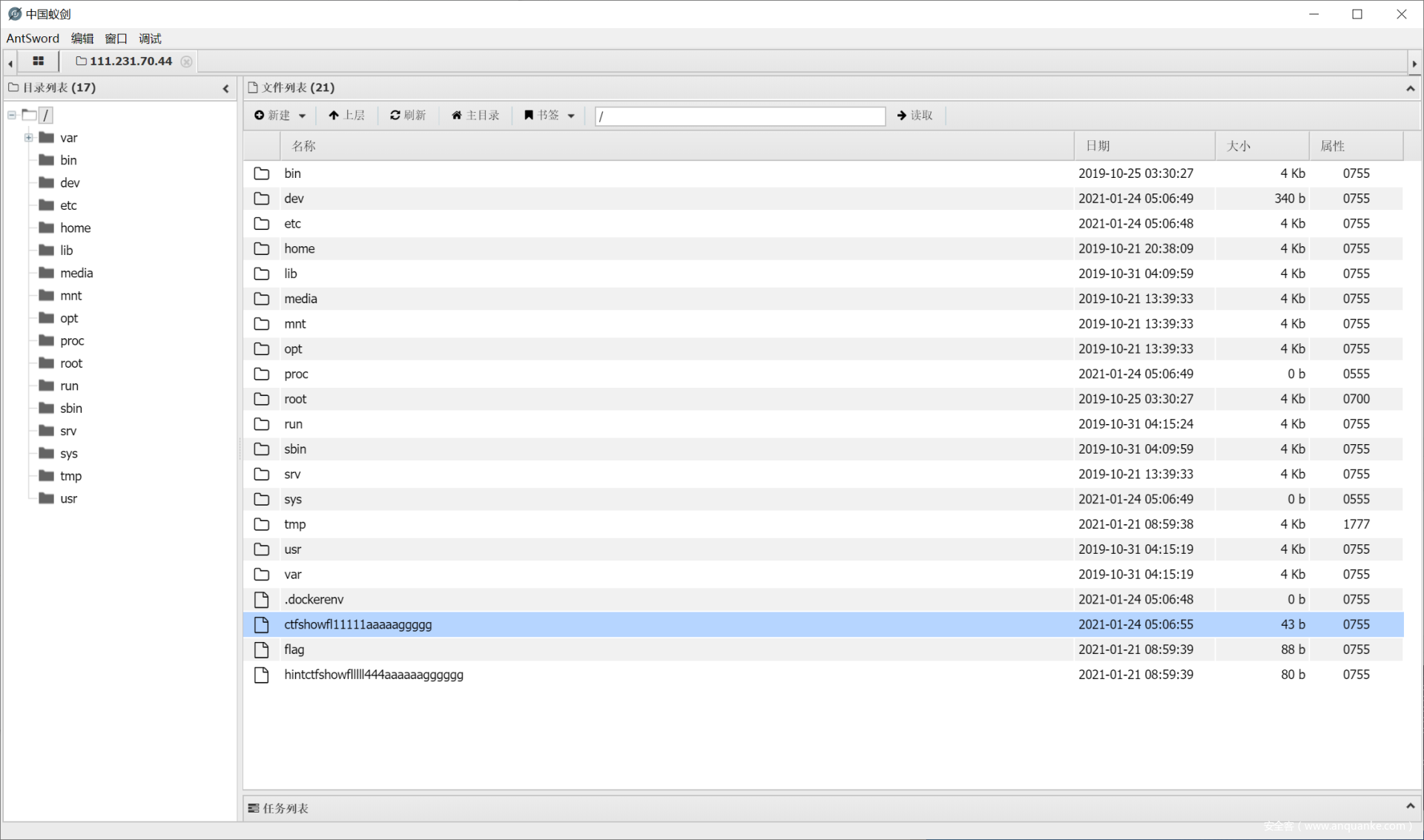Sort files by the 日期 column

[1098, 146]
